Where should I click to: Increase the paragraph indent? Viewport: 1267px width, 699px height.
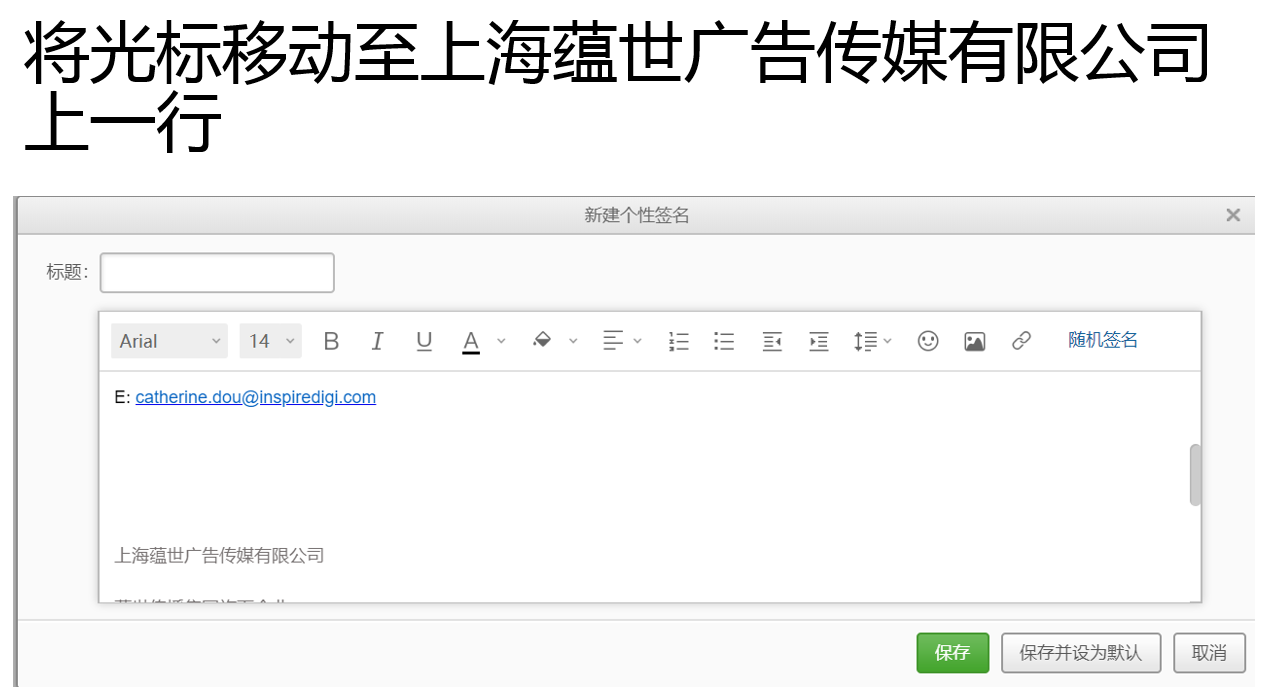point(819,341)
